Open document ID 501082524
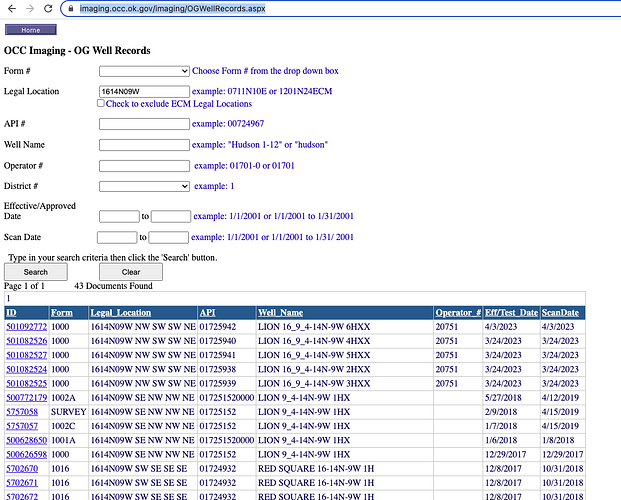 tap(27, 370)
